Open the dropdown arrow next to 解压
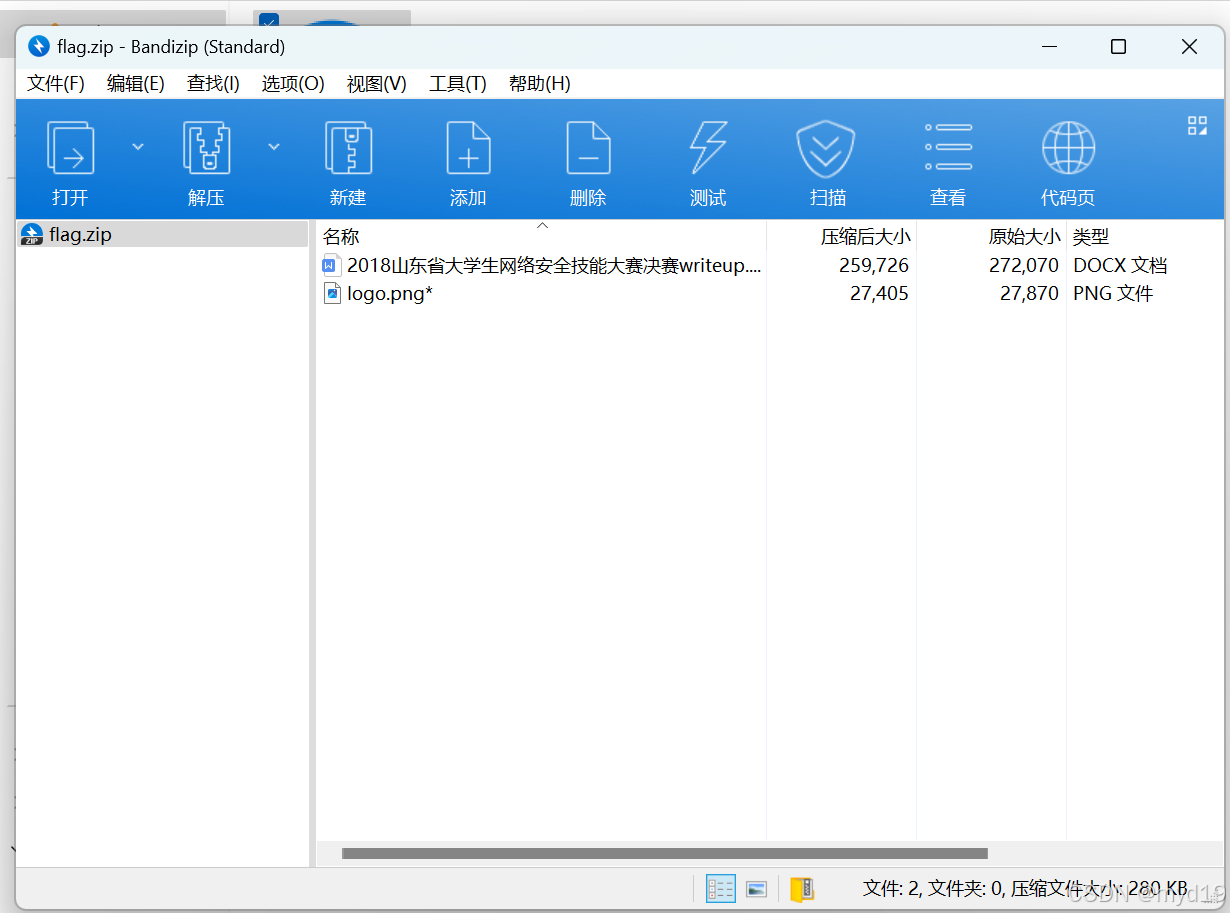1230x913 pixels. (x=273, y=147)
